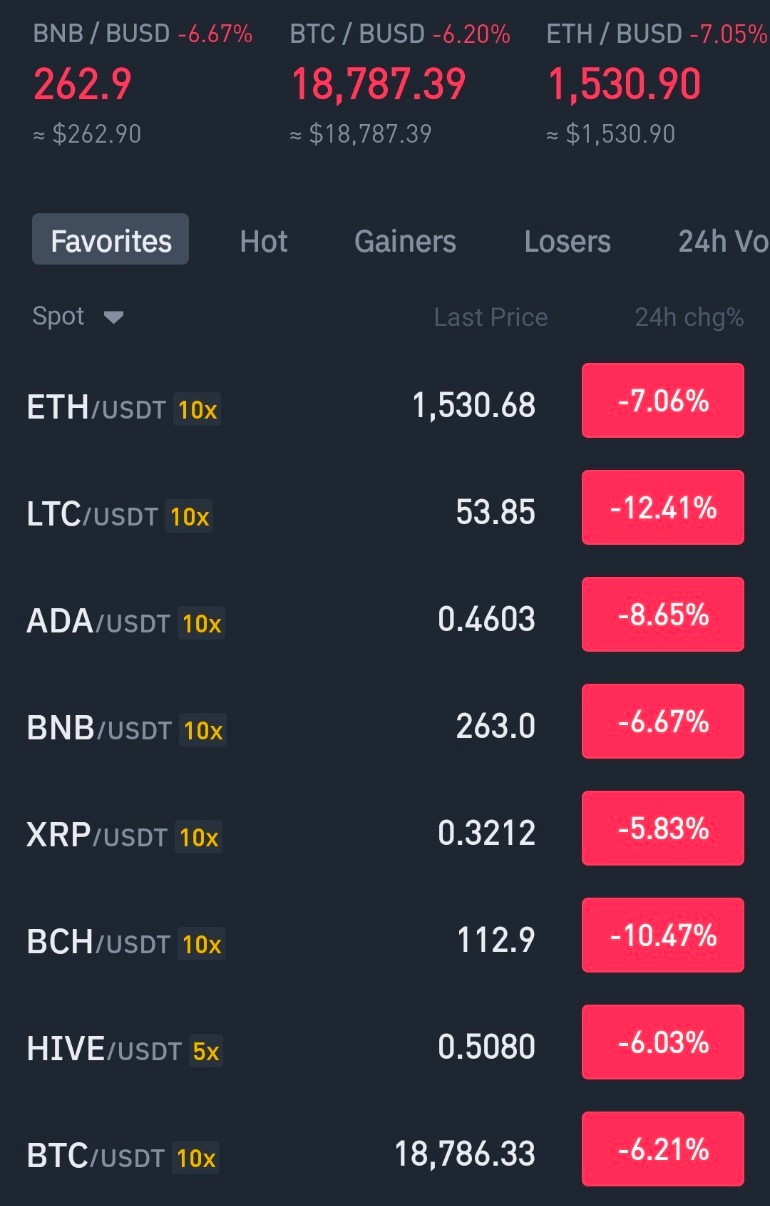Screen dimensions: 770x1206
Task: Click the 10x margin tag on BTC/USDT
Action: click(195, 1158)
